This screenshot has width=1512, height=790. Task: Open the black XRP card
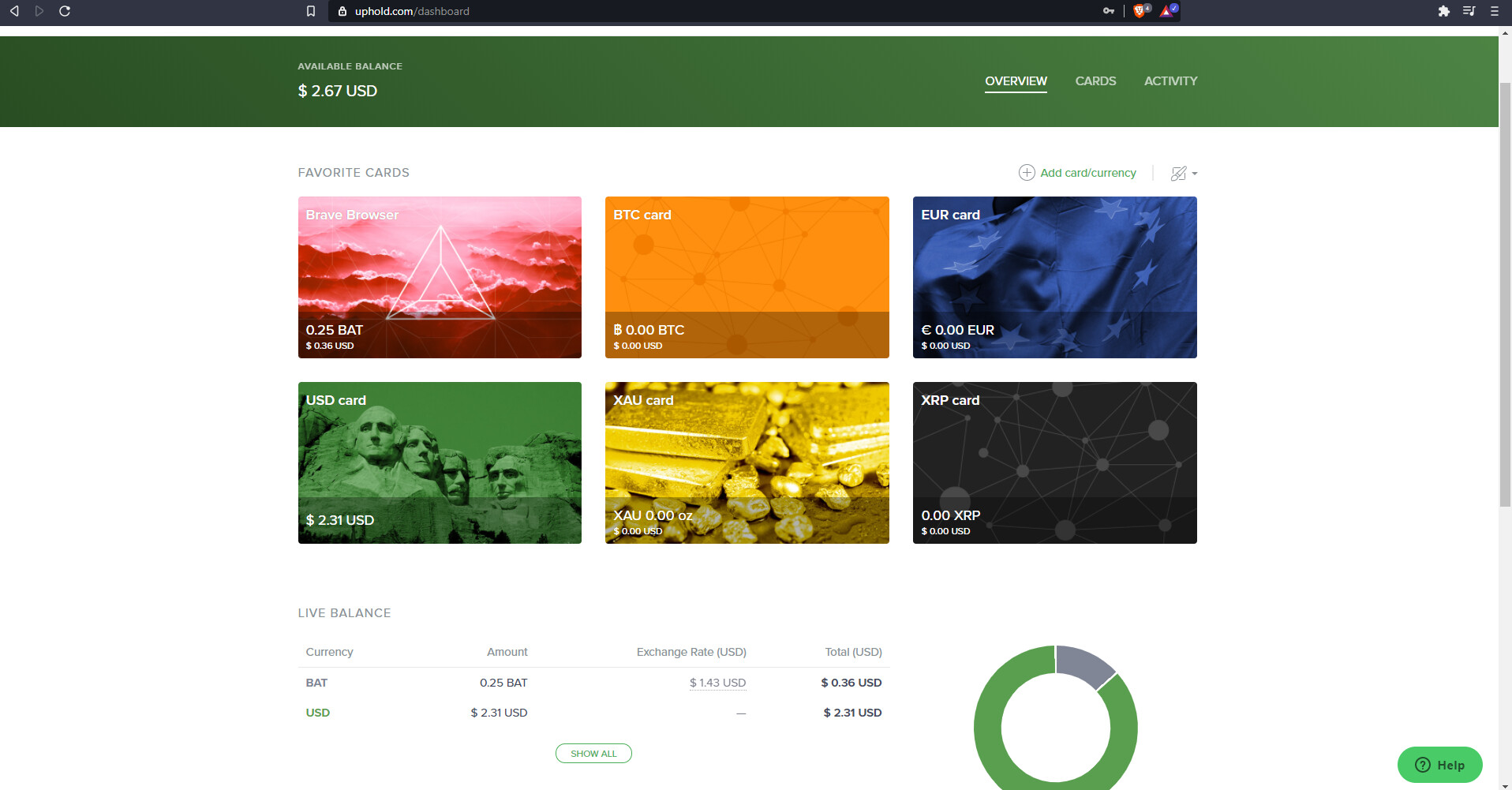coord(1055,462)
